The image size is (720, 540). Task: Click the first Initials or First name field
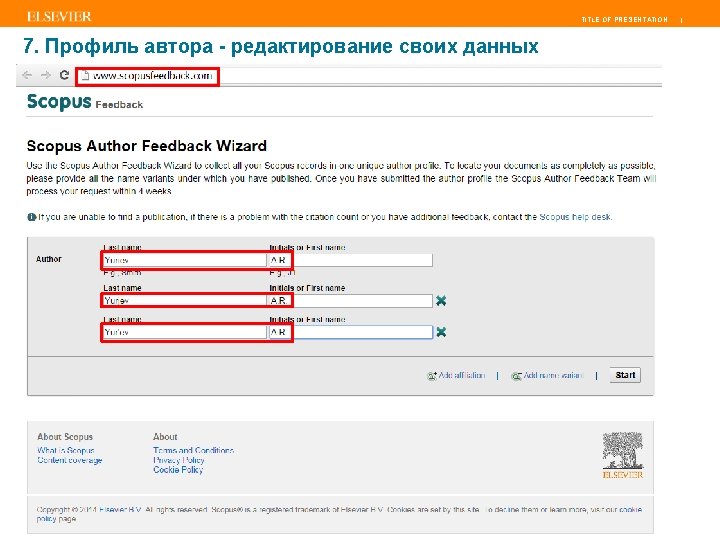point(350,260)
